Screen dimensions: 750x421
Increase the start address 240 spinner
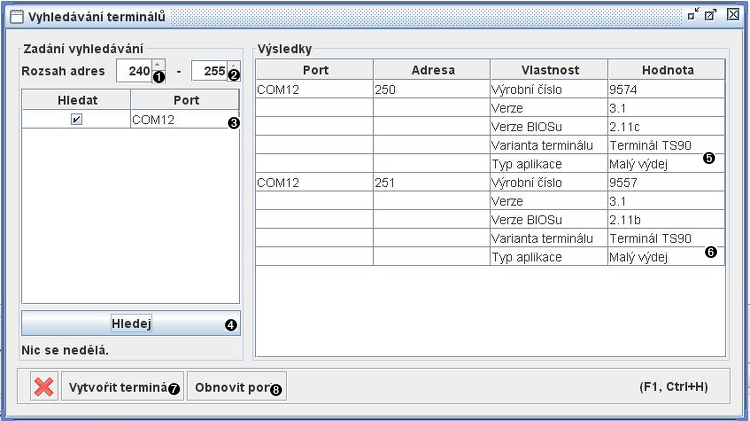[x=156, y=66]
